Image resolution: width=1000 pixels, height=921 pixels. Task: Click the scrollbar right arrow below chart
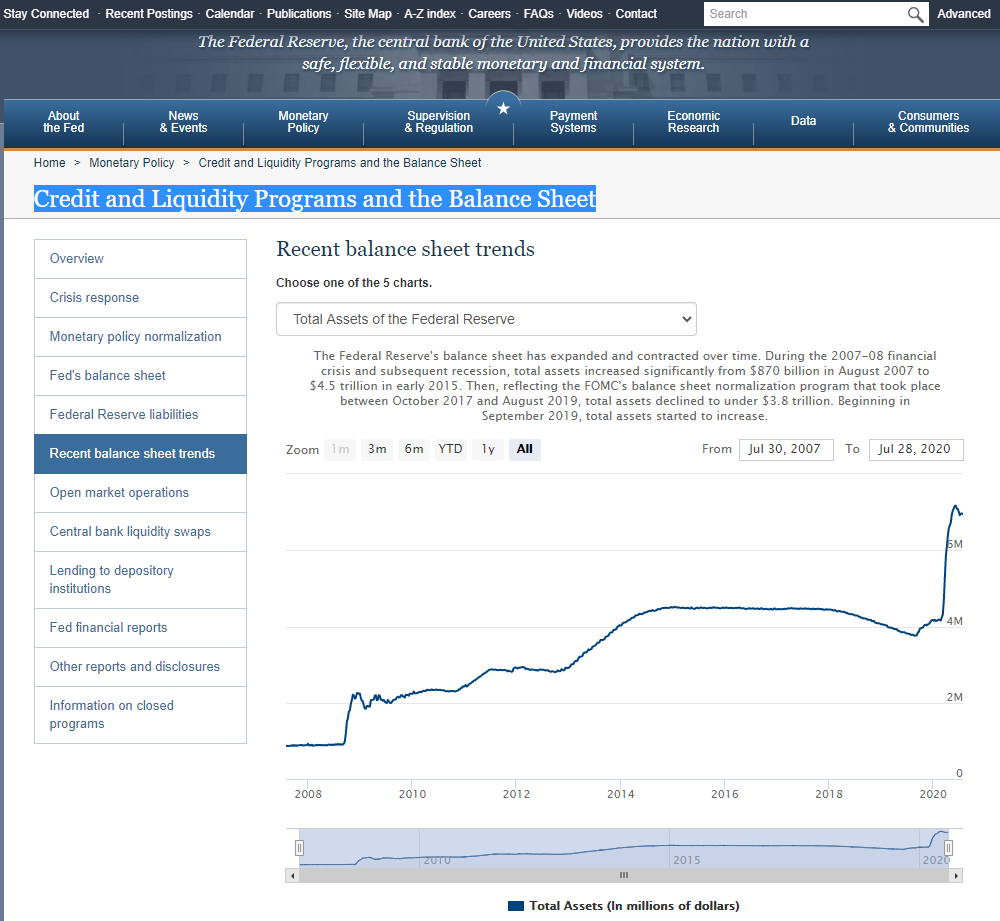pyautogui.click(x=956, y=876)
